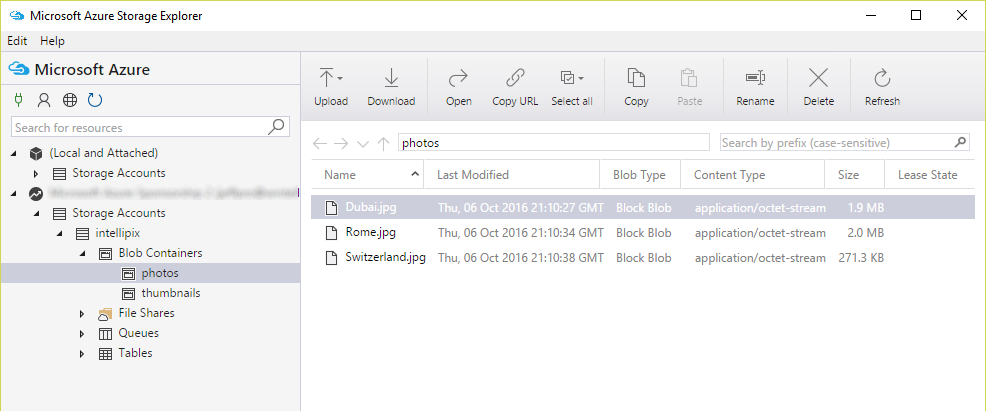Download the selected blob

click(x=391, y=87)
